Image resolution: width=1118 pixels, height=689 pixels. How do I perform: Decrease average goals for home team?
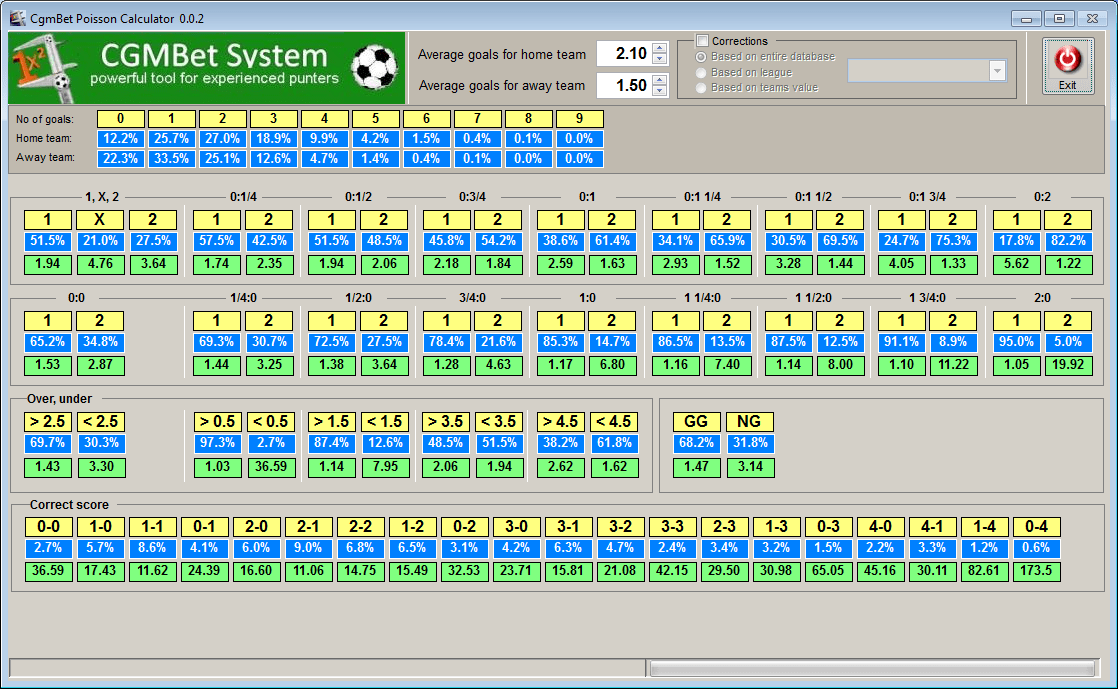click(x=660, y=59)
